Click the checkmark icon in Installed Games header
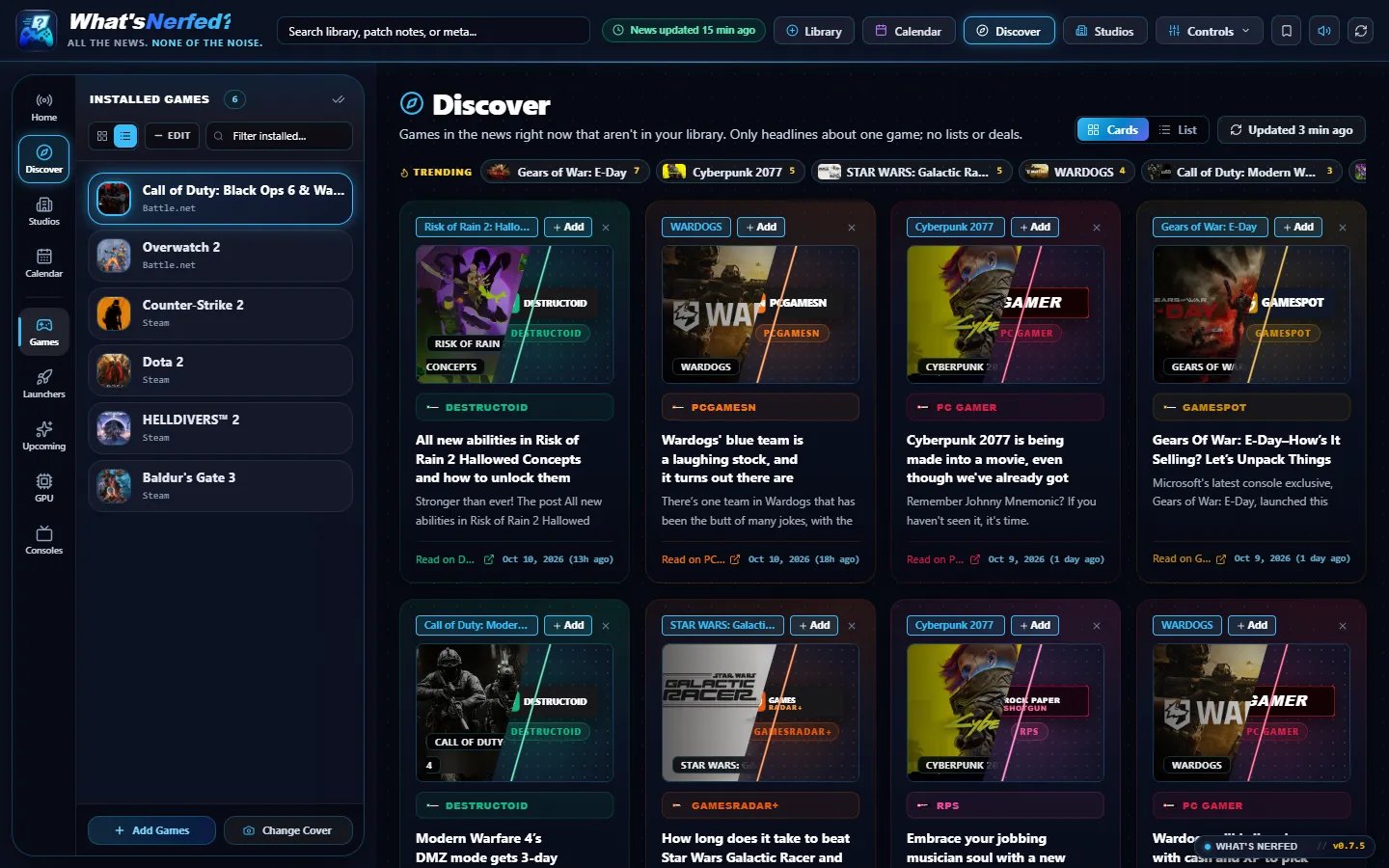Screen dimensions: 1389x868 (339, 99)
